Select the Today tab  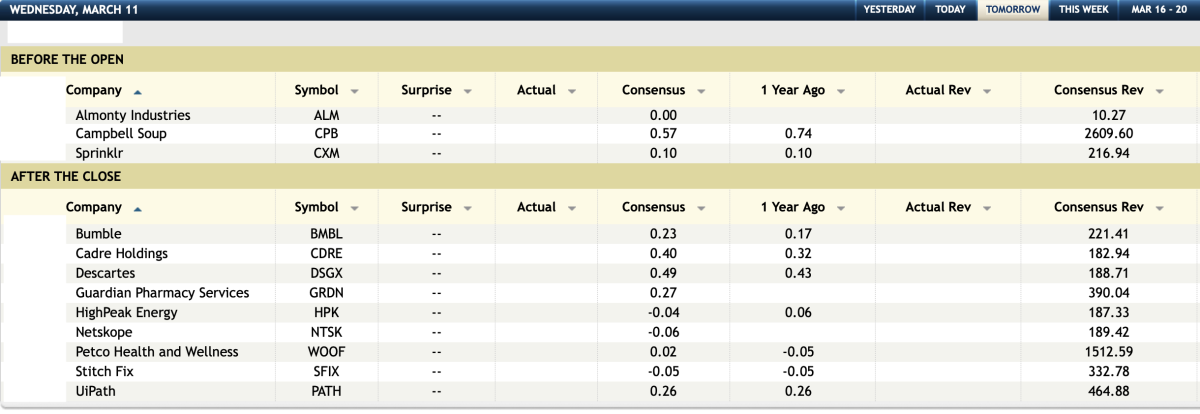(950, 9)
